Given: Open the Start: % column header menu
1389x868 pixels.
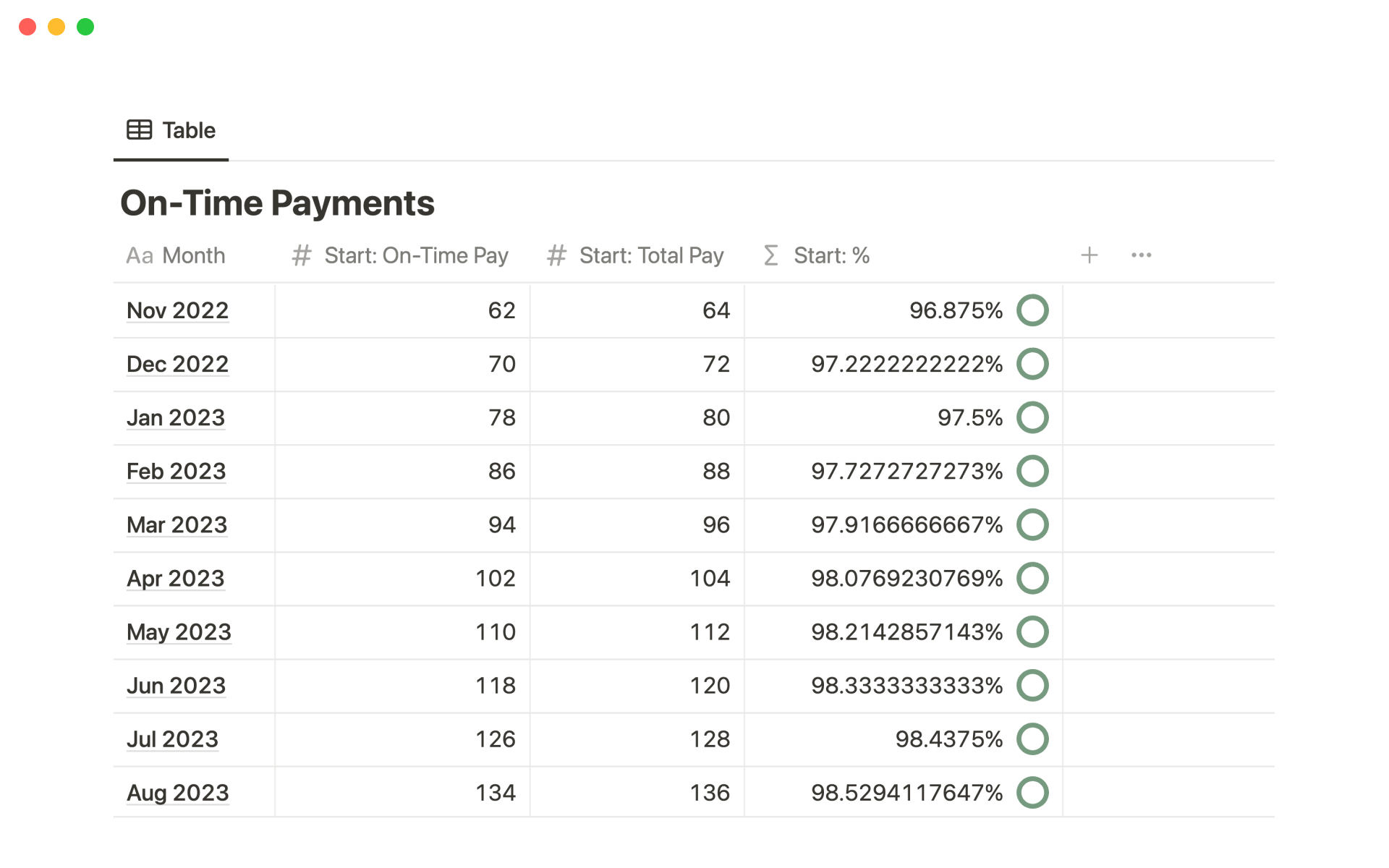Looking at the screenshot, I should coord(831,255).
